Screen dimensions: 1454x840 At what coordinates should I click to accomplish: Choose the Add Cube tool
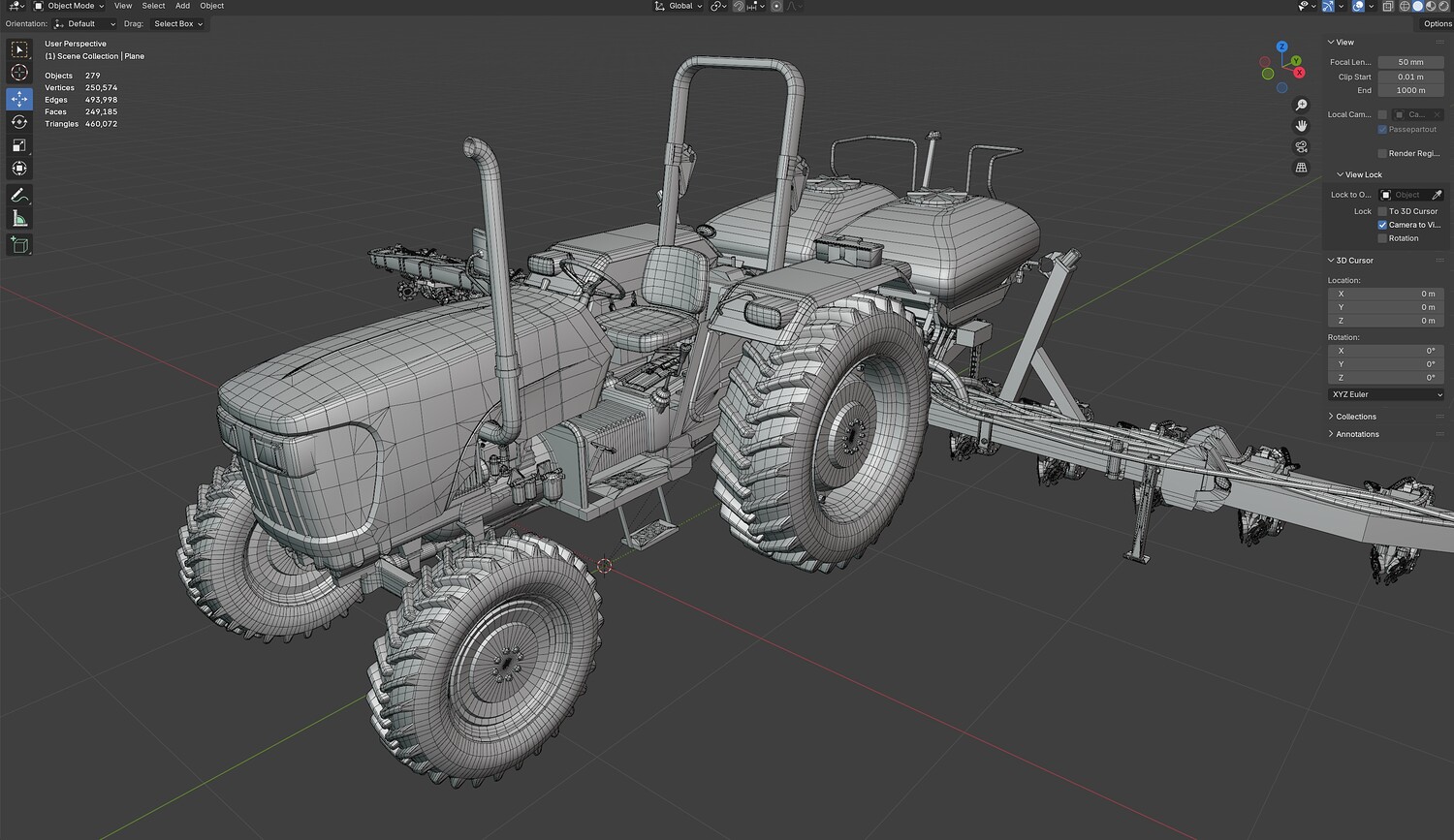click(19, 245)
